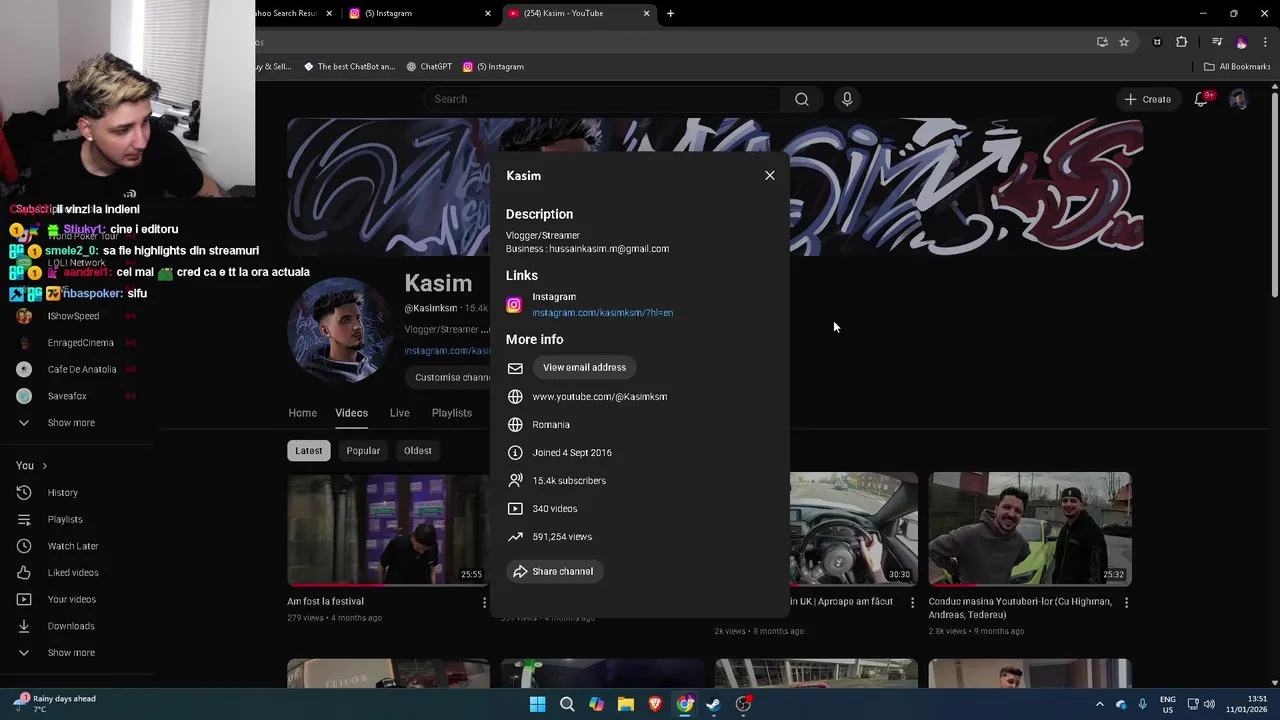Show hidden system tray icons chevron
Screen dimensions: 1280x720
click(x=1099, y=705)
